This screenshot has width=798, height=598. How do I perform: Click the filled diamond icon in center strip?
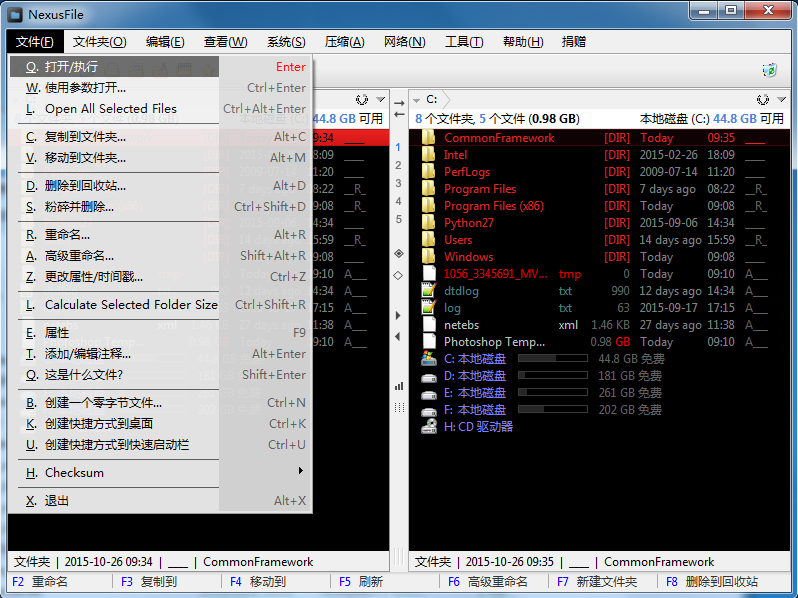(399, 253)
